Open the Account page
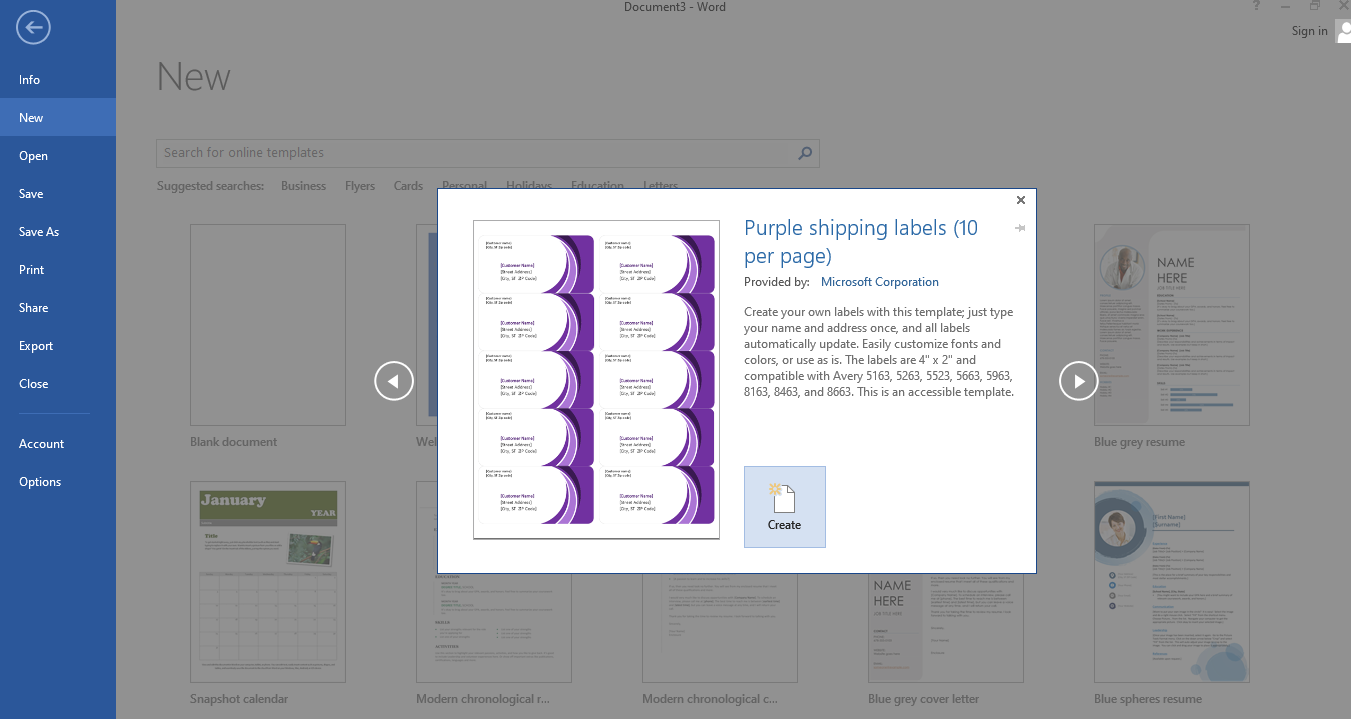Screen dimensions: 1351x719 point(58,444)
